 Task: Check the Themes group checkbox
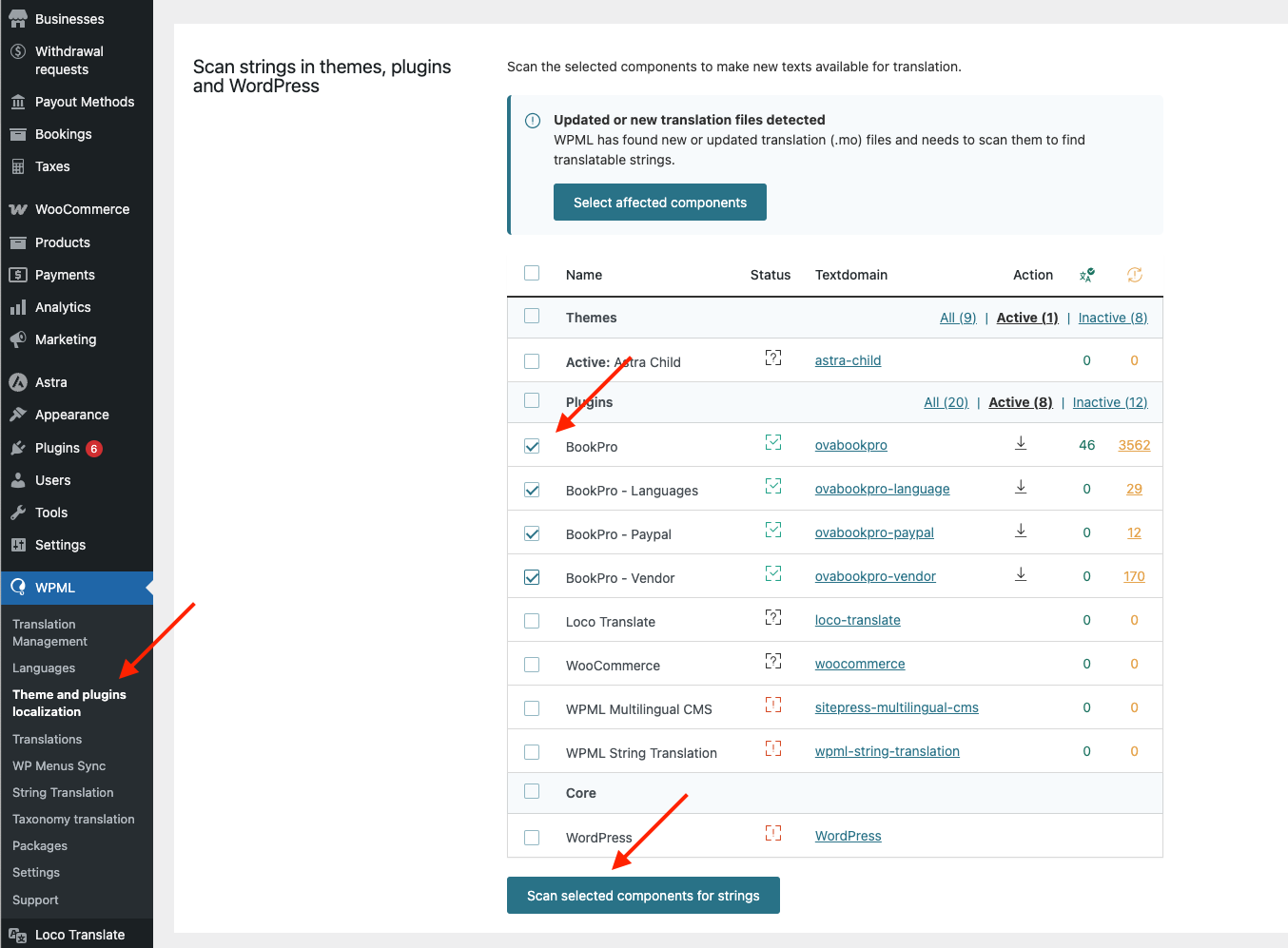pos(532,316)
